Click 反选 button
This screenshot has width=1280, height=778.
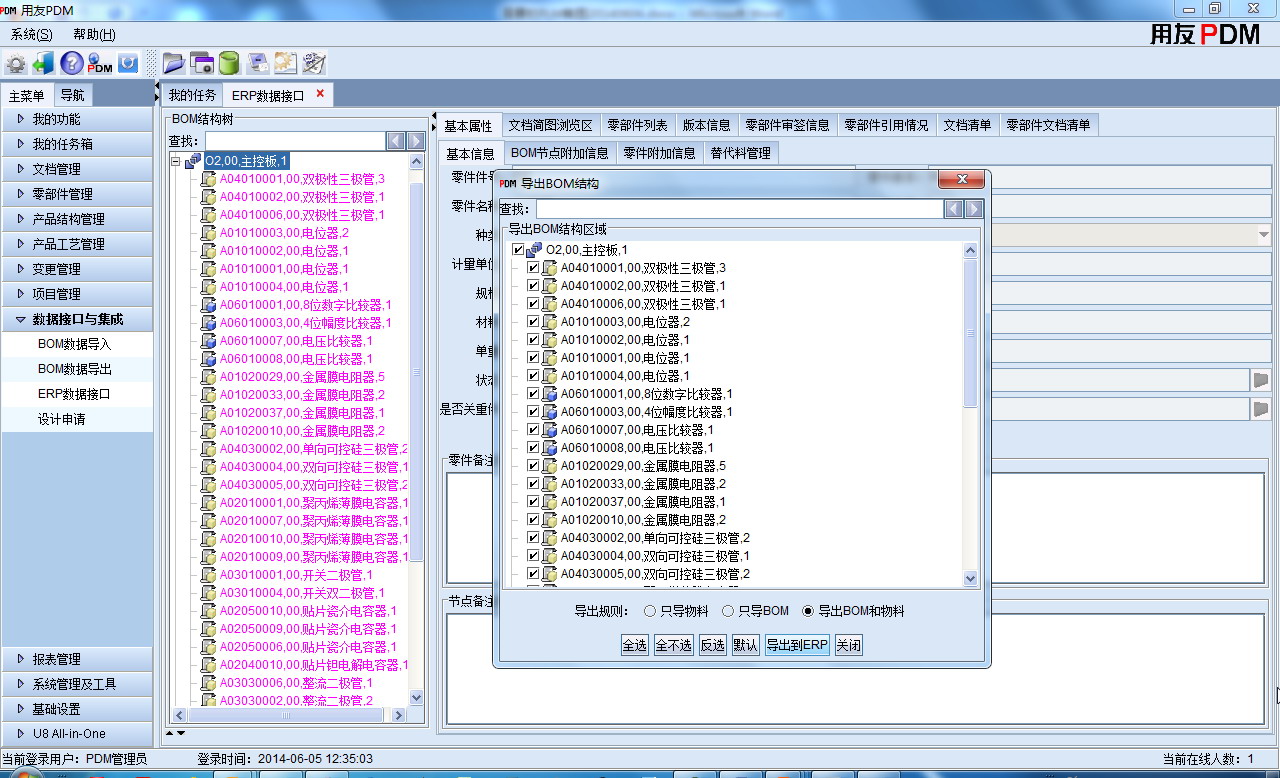click(x=712, y=645)
